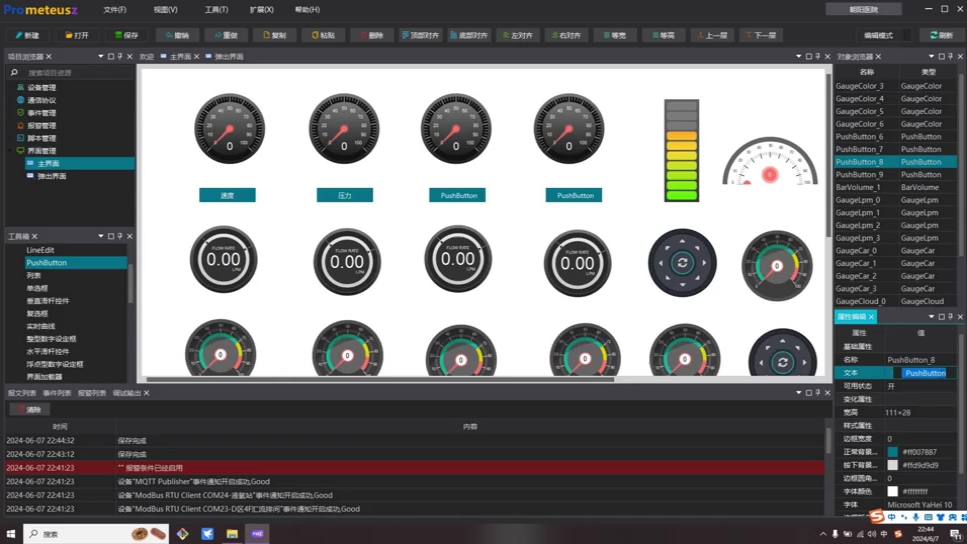Viewport: 967px width, 544px height.
Task: Click the 字体颜色 white color swatch
Action: click(x=892, y=492)
